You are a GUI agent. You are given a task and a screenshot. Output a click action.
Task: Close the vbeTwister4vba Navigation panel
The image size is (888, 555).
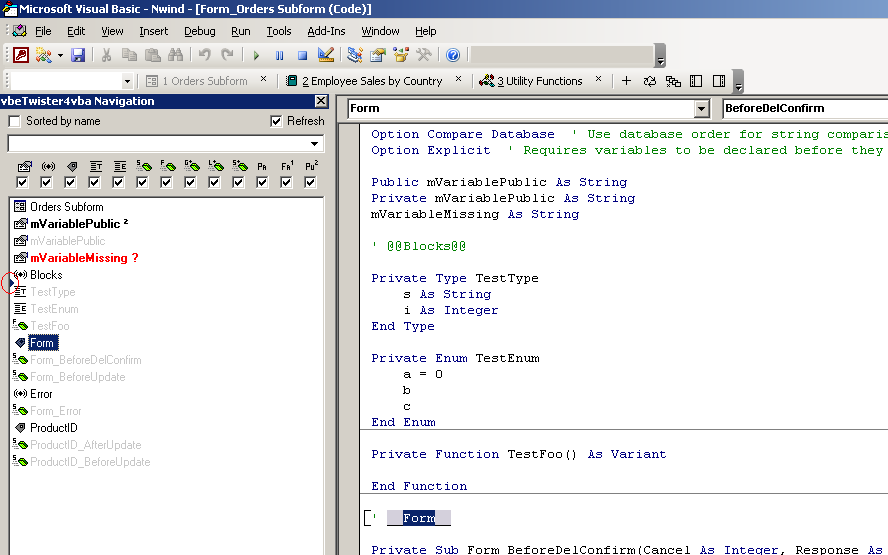(x=321, y=101)
